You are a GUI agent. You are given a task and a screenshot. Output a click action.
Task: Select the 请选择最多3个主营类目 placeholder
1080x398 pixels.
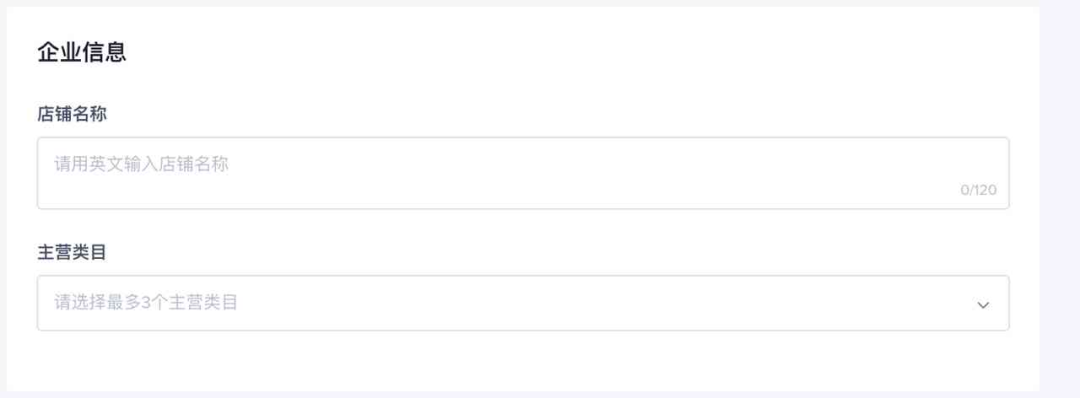click(x=146, y=302)
